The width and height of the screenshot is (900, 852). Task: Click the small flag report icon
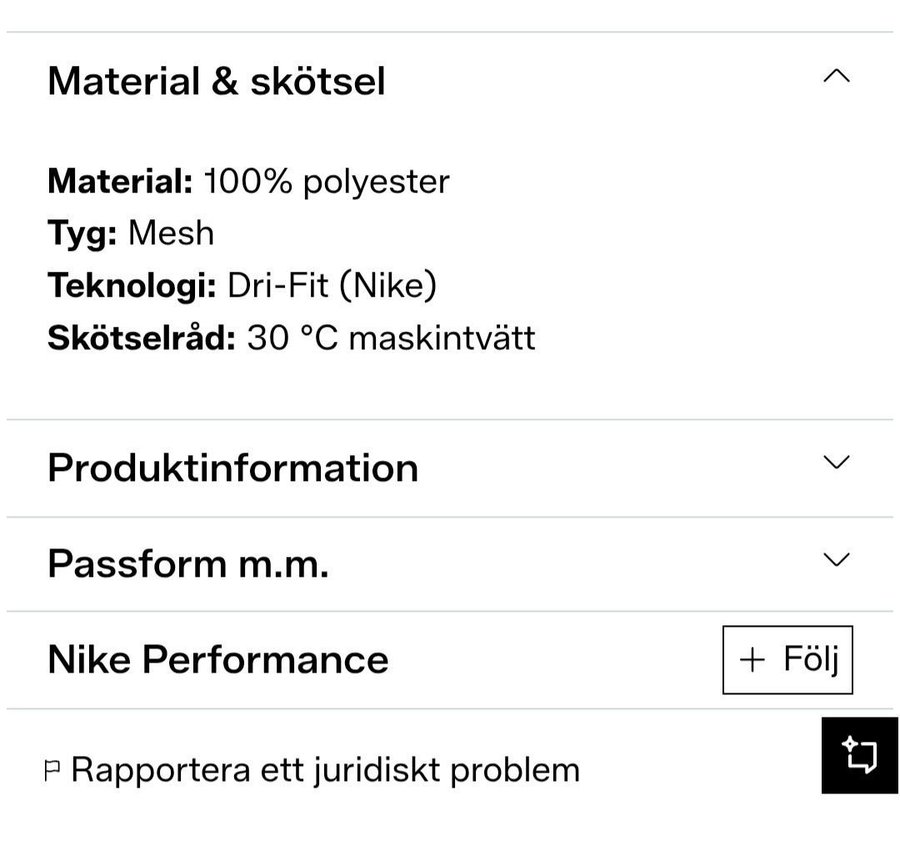53,771
